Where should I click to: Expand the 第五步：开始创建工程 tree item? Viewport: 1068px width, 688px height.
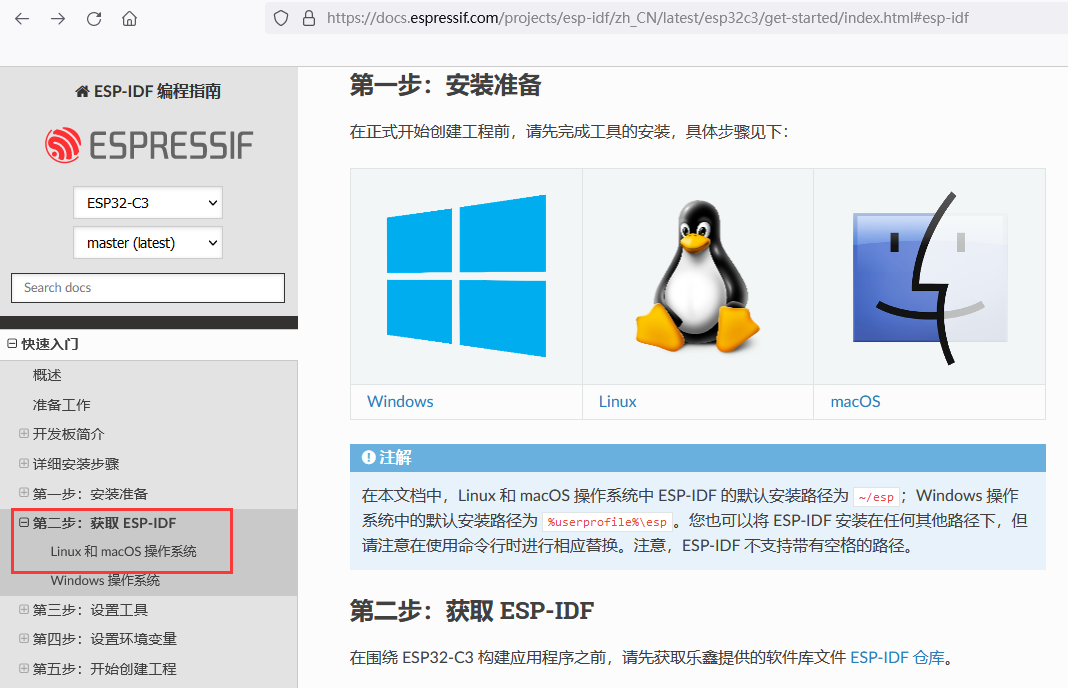click(x=24, y=669)
